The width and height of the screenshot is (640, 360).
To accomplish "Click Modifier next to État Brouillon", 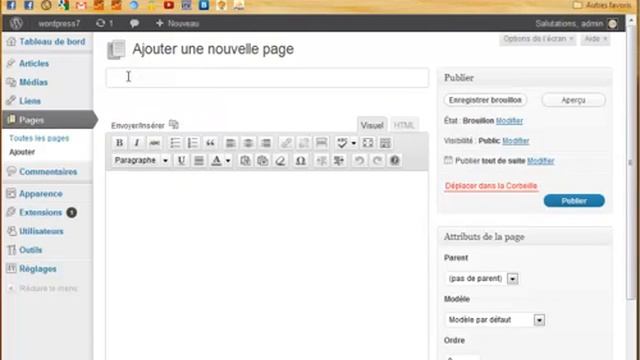I will pyautogui.click(x=509, y=121).
